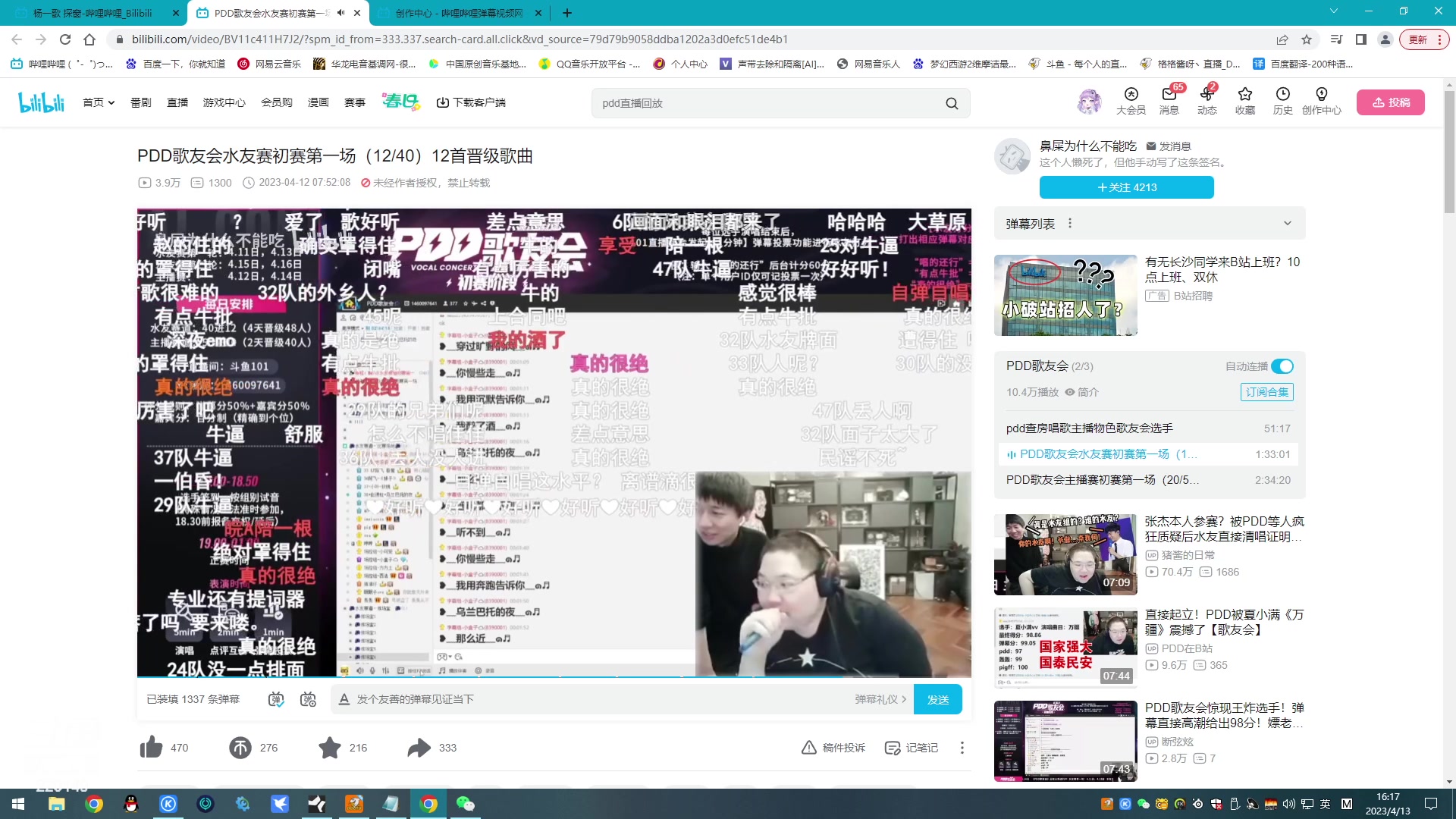The height and width of the screenshot is (819, 1456).
Task: Open the 动态 feed icon
Action: click(1207, 101)
